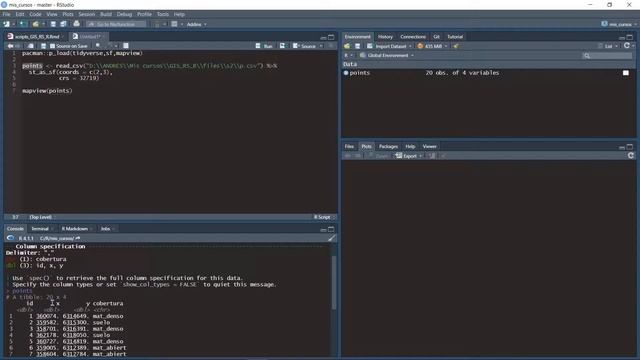Switch to the Packages tab
The height and width of the screenshot is (360, 640).
(388, 147)
